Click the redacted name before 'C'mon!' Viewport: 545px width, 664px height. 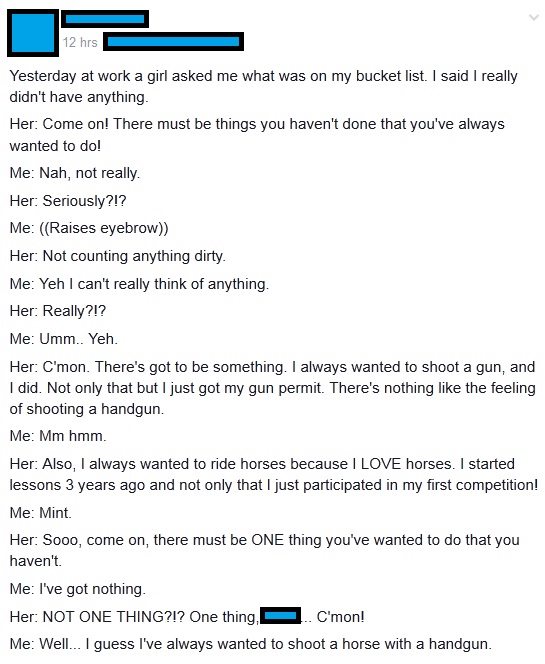[x=280, y=616]
